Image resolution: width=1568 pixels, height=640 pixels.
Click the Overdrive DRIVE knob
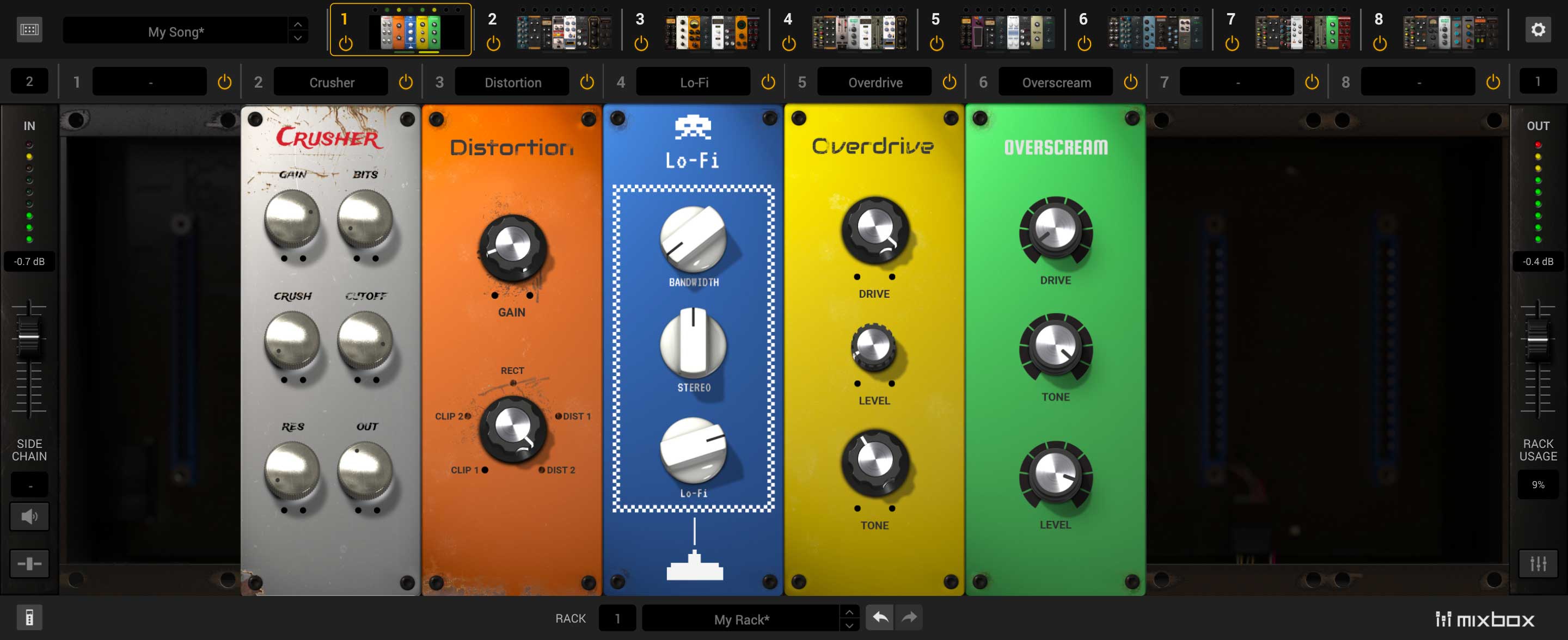click(875, 229)
